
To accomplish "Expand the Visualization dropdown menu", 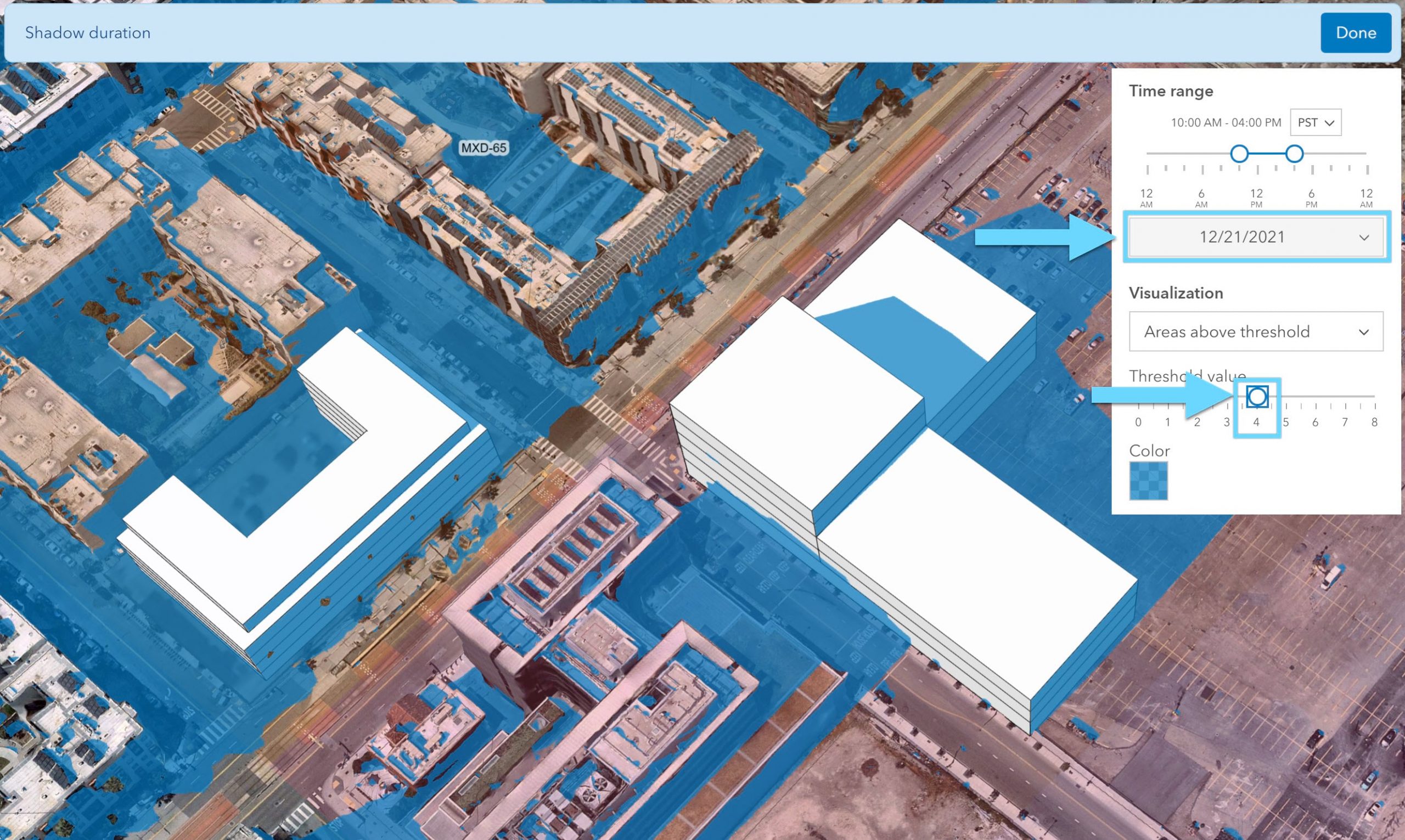I will pyautogui.click(x=1253, y=331).
